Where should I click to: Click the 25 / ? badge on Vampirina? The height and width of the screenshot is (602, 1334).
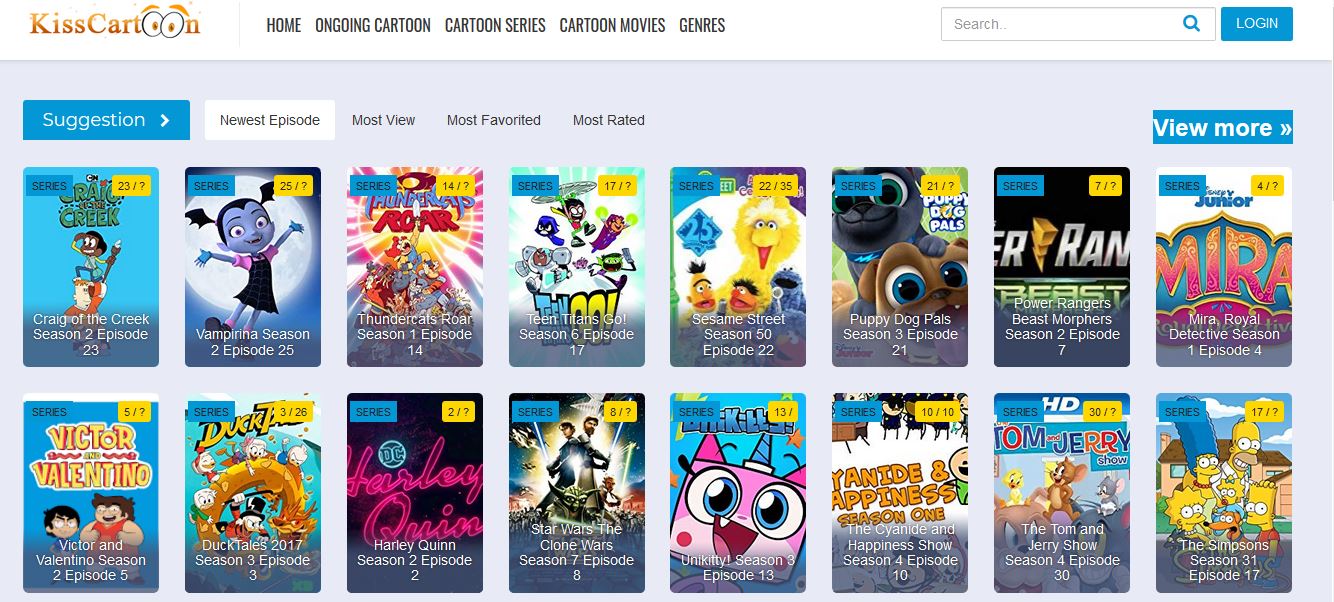pos(294,186)
